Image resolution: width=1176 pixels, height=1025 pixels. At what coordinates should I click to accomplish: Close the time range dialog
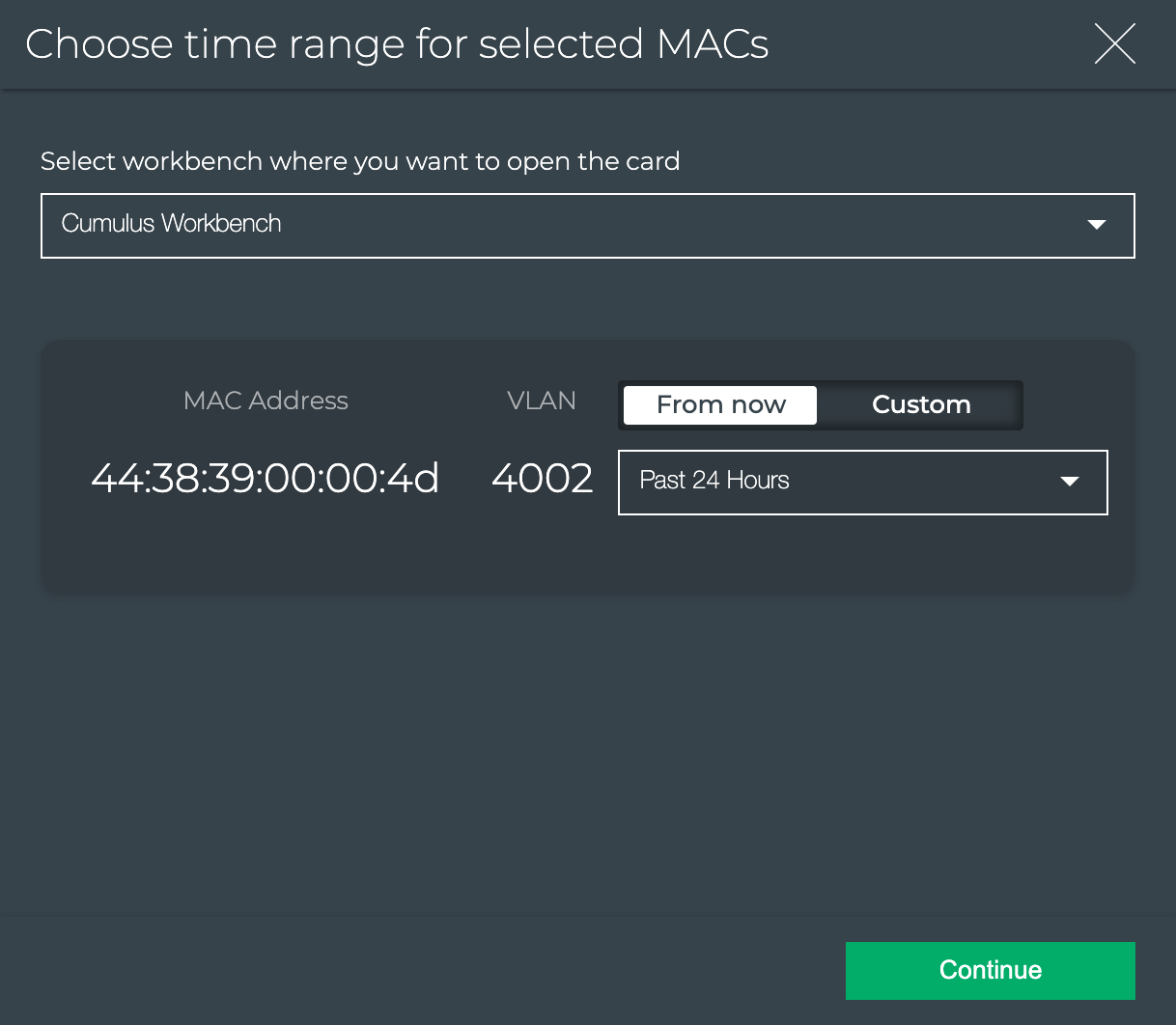(1114, 44)
